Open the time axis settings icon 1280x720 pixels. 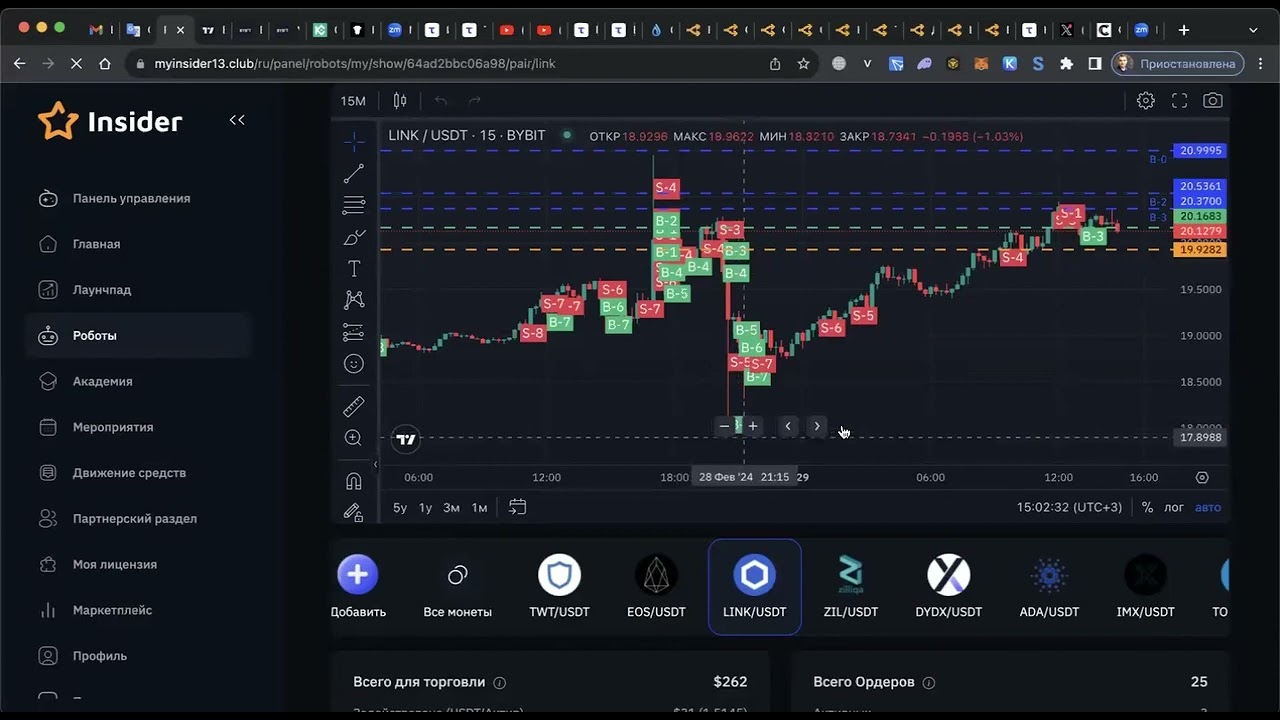[1202, 478]
